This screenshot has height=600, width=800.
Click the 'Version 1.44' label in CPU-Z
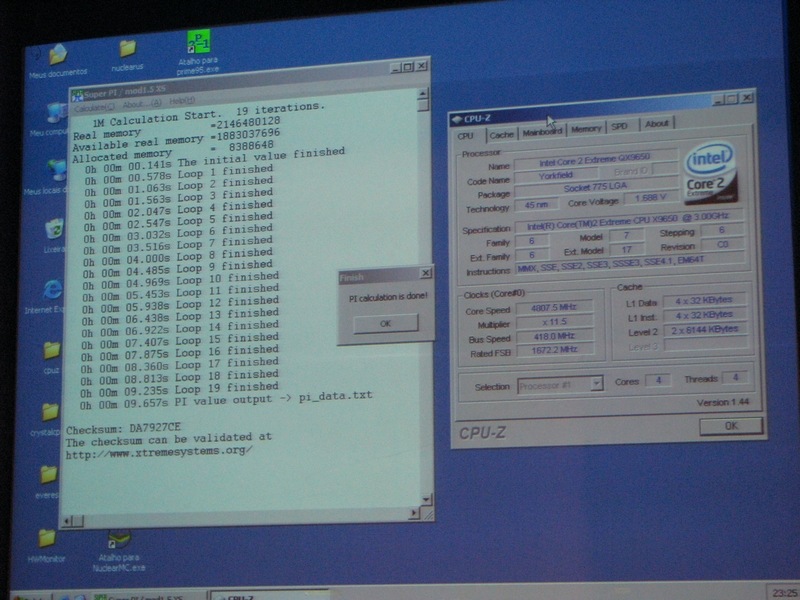point(723,402)
